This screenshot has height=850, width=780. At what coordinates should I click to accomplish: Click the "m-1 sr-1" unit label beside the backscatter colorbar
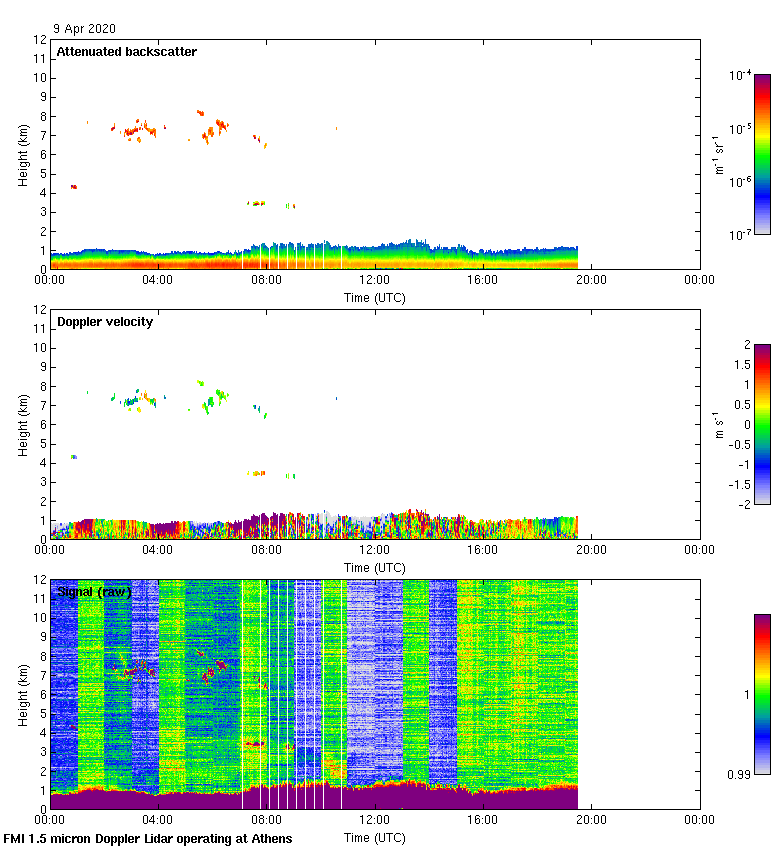[x=718, y=154]
